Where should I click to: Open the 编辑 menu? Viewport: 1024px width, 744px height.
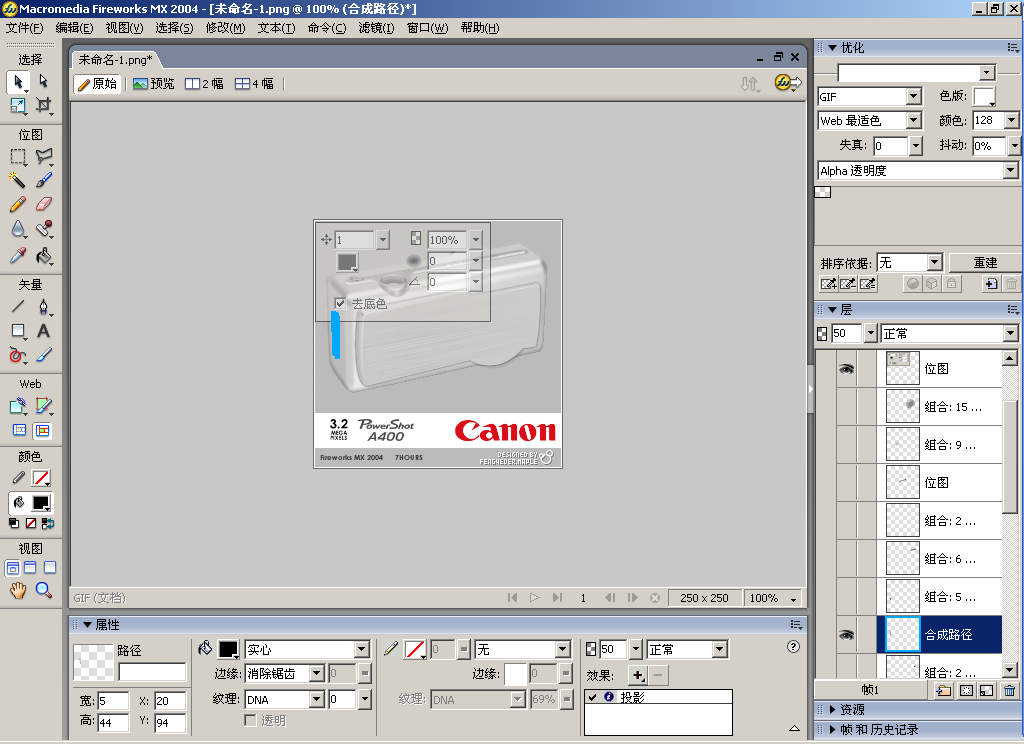coord(74,27)
